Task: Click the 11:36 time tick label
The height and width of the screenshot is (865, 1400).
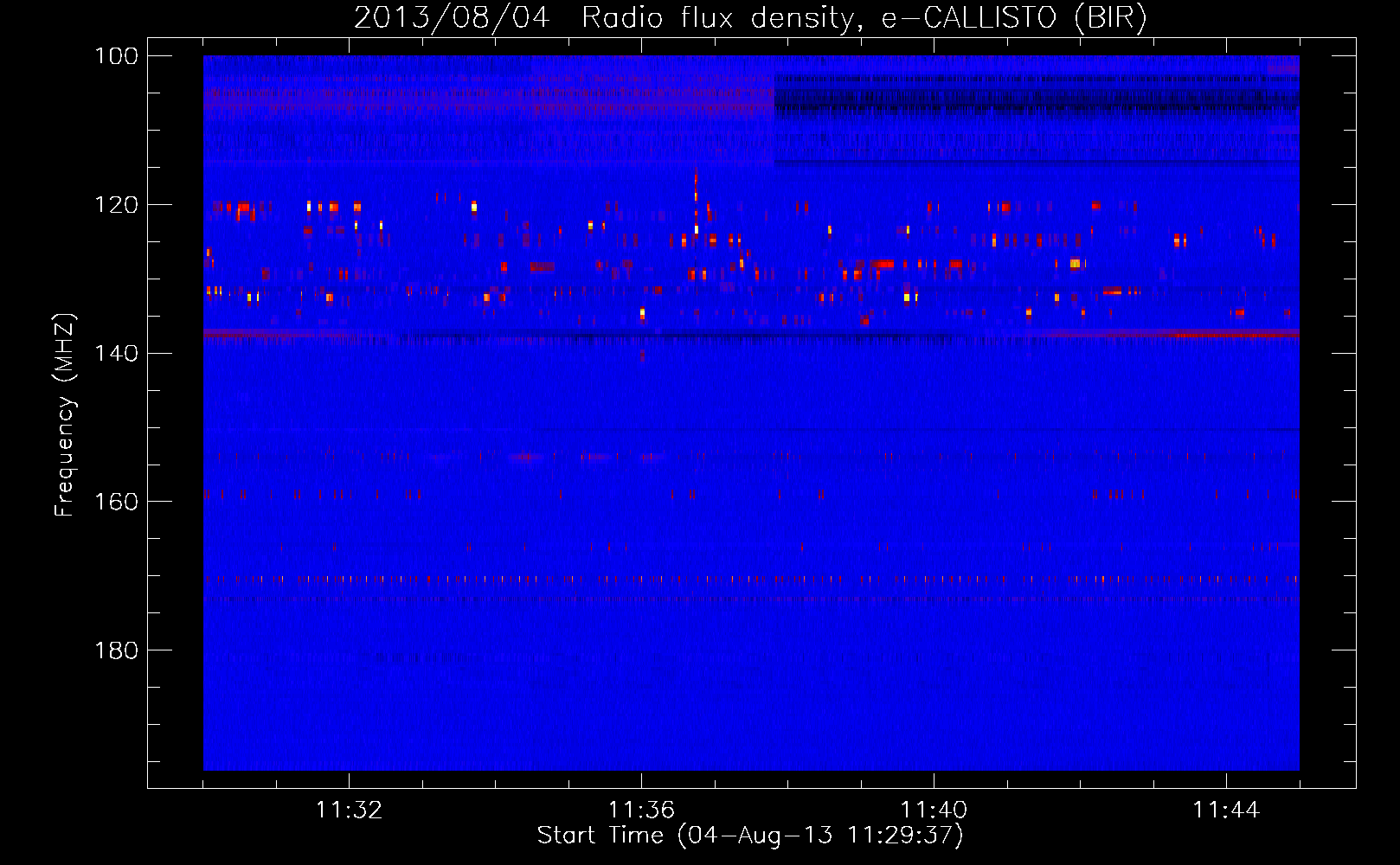Action: tap(641, 810)
